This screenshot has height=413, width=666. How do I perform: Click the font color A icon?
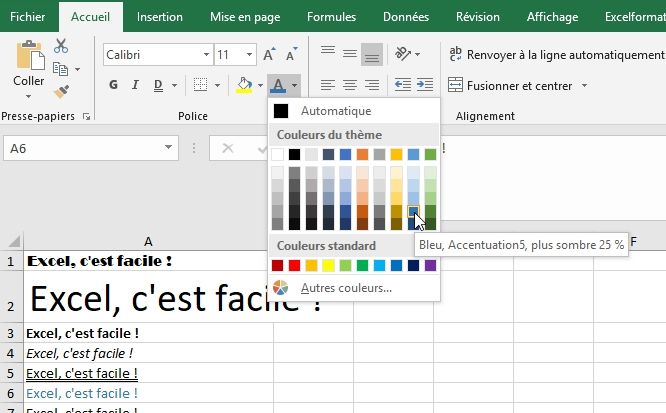coord(278,85)
